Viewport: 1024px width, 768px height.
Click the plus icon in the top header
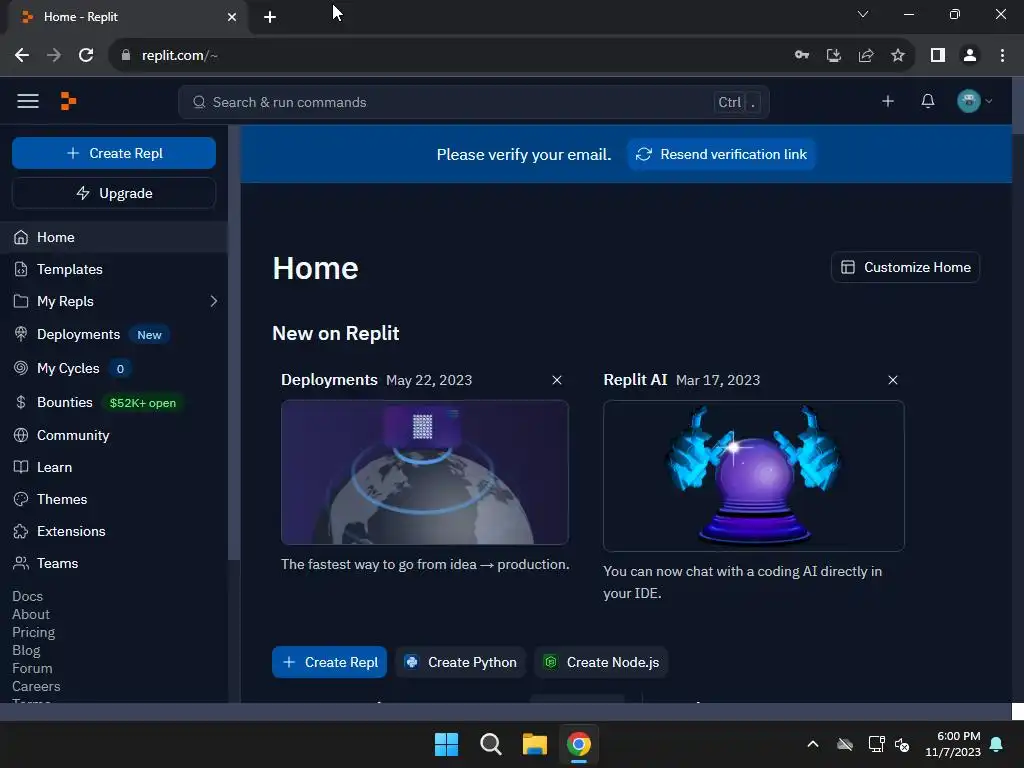coord(888,101)
